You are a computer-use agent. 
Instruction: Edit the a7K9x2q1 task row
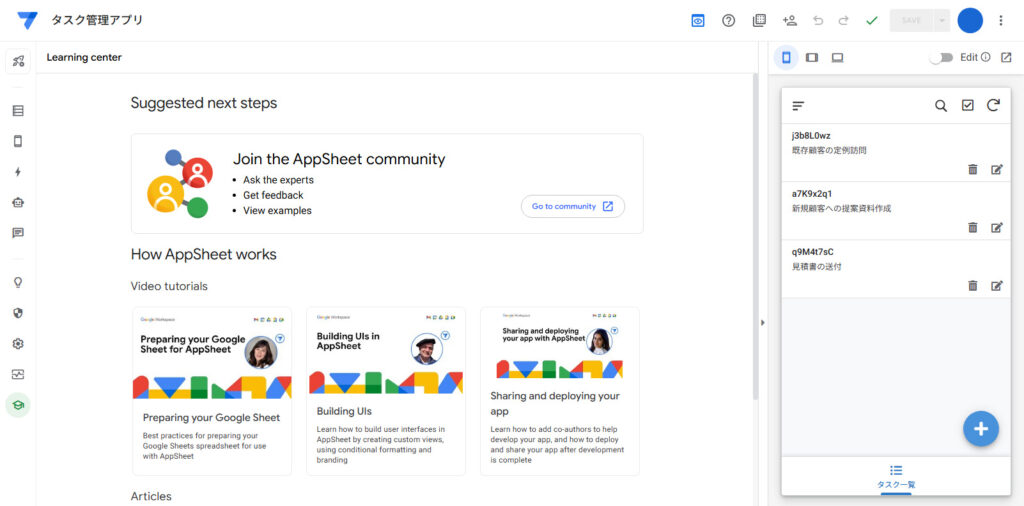[997, 228]
